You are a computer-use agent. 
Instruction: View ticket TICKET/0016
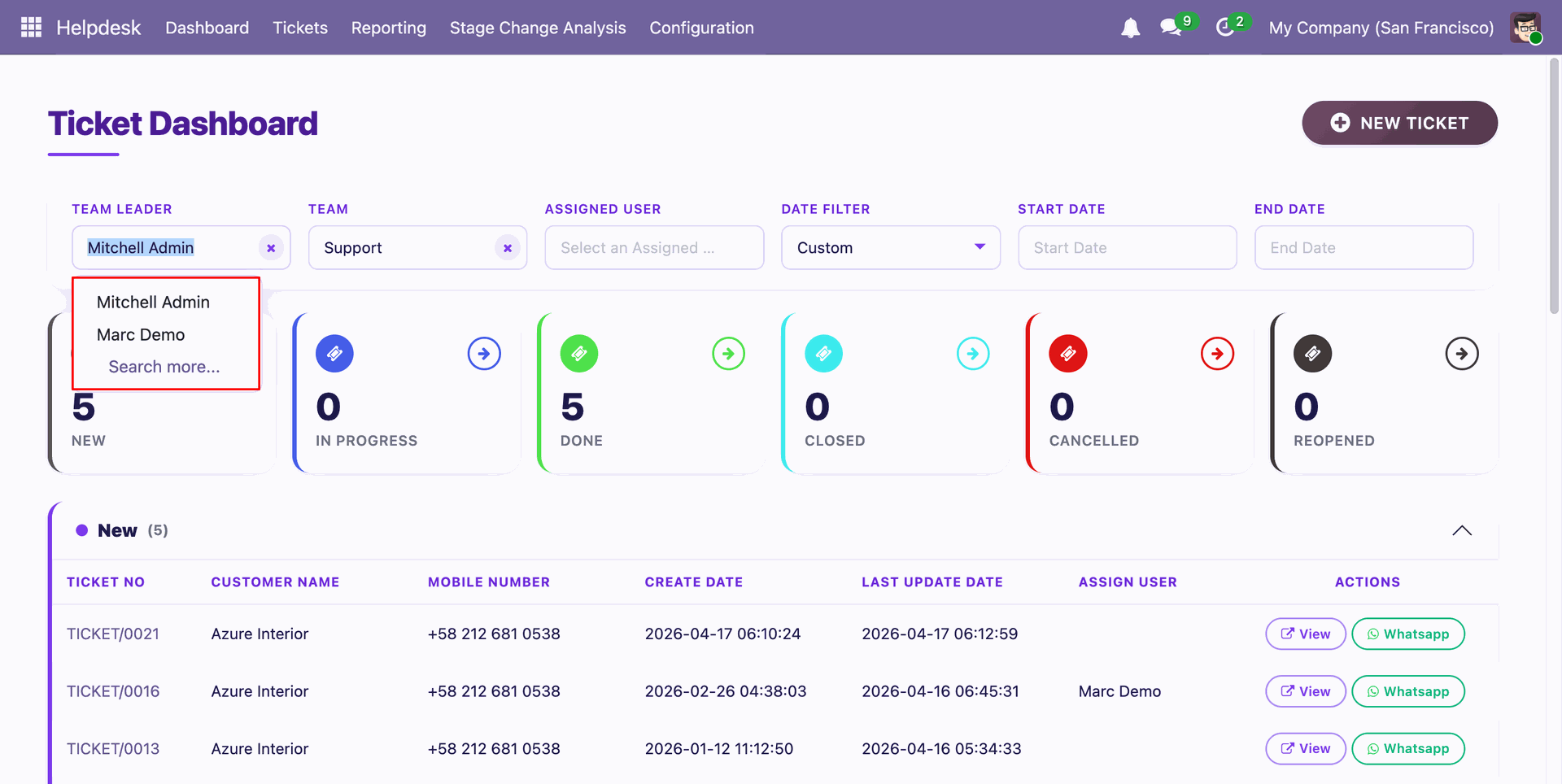(1306, 691)
